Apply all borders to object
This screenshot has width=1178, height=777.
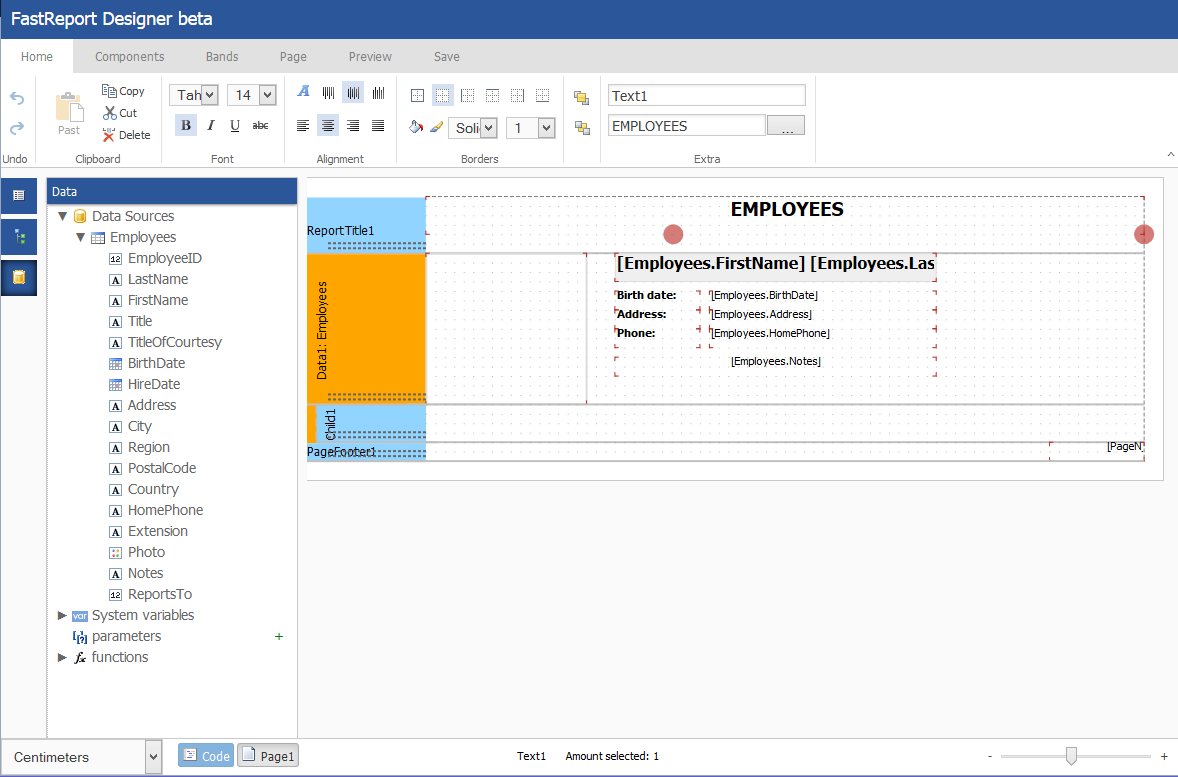418,95
